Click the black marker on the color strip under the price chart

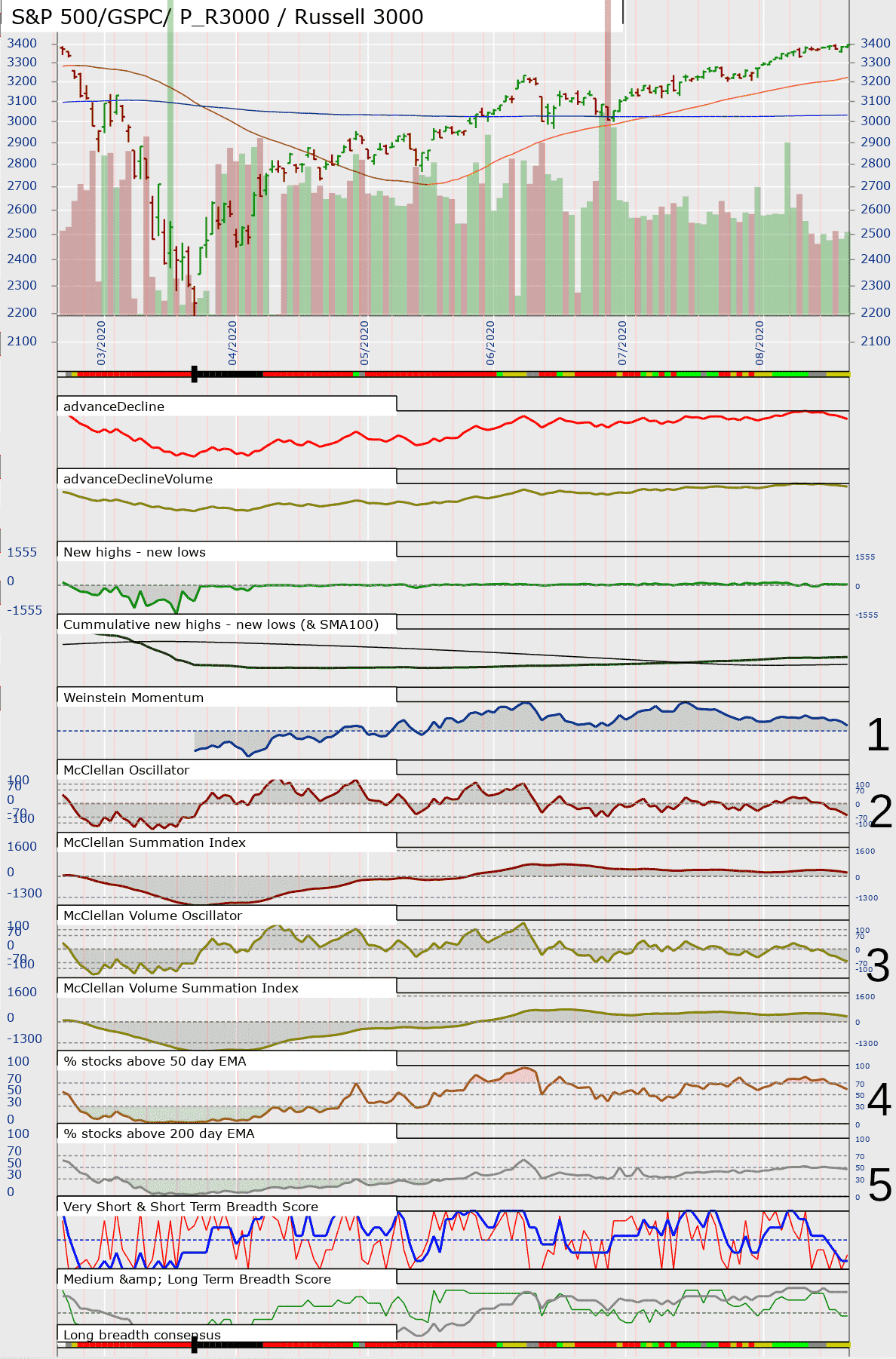tap(195, 374)
